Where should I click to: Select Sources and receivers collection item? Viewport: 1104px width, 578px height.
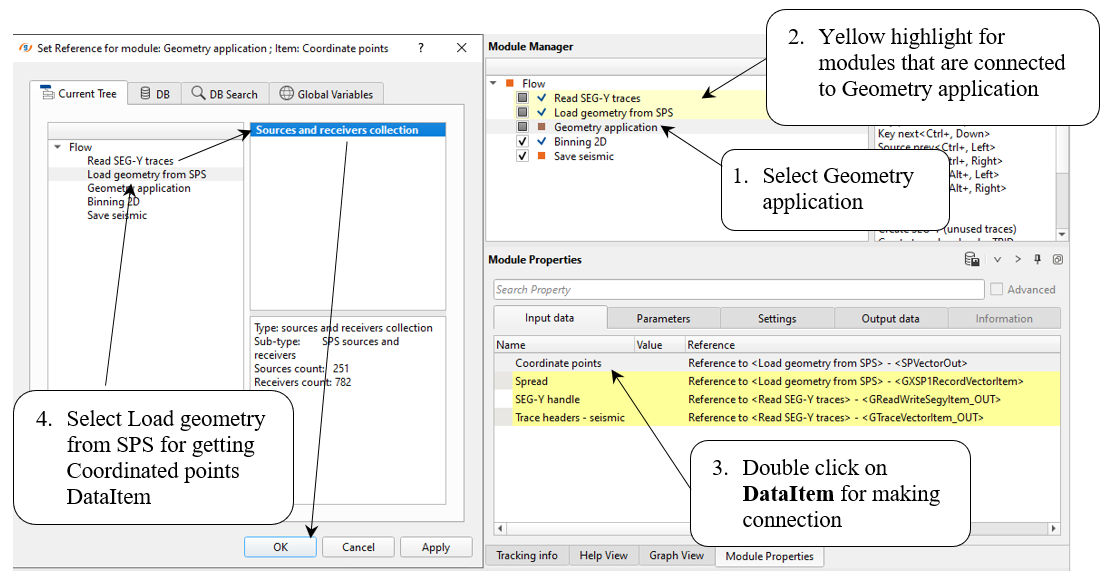[337, 130]
